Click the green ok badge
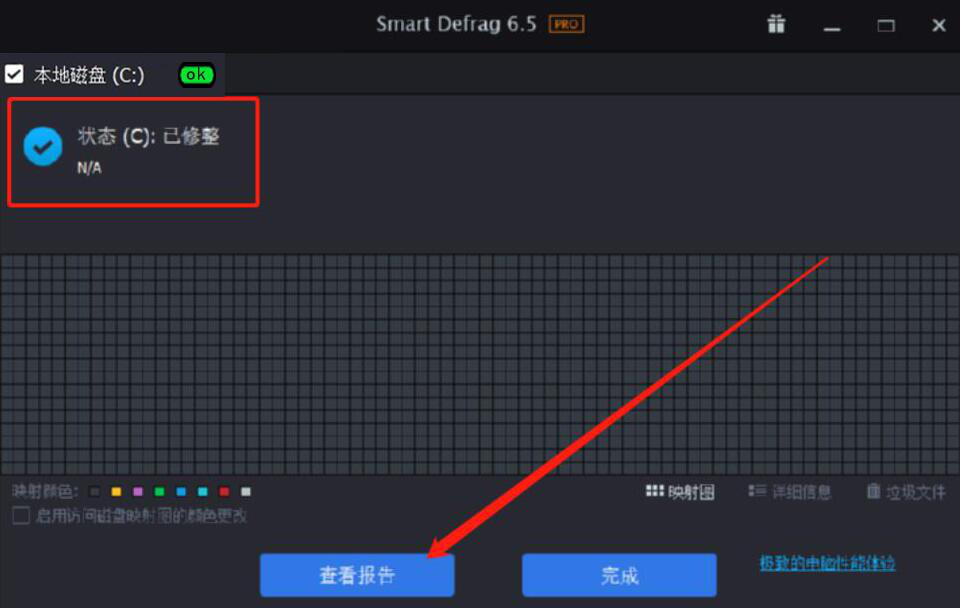Image resolution: width=960 pixels, height=608 pixels. [x=197, y=75]
